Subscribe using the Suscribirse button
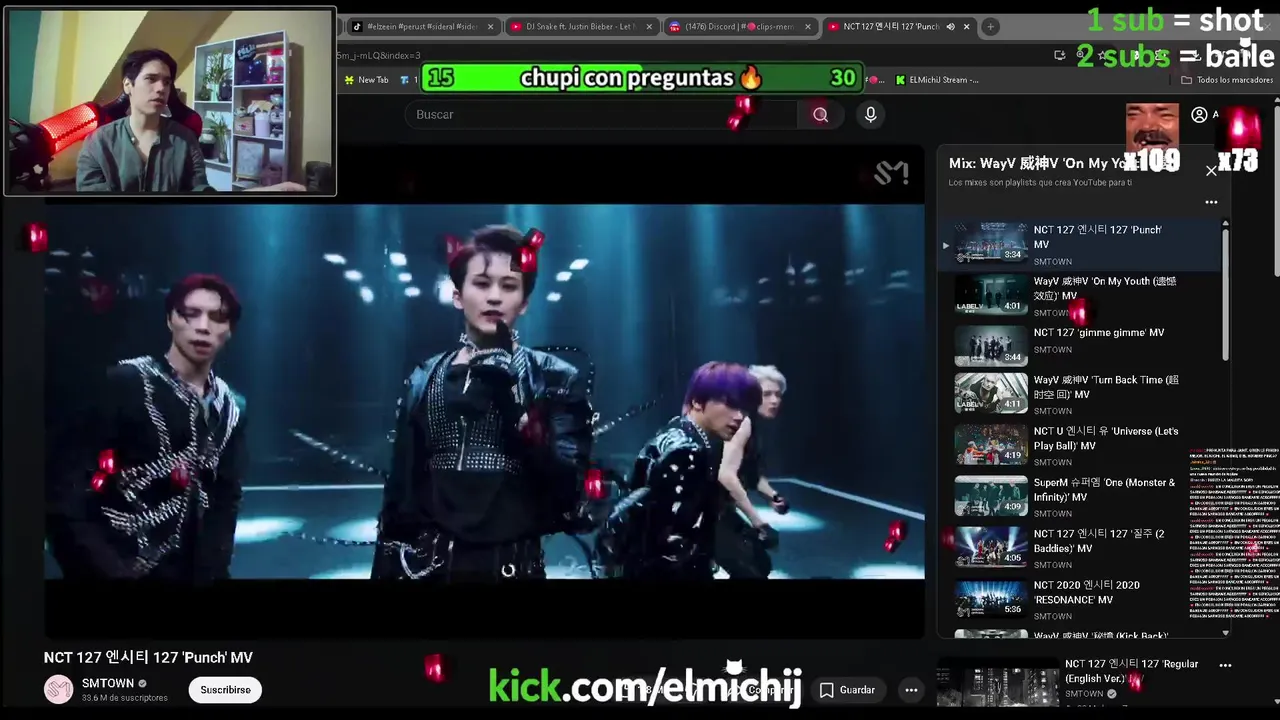1280x720 pixels. point(225,690)
